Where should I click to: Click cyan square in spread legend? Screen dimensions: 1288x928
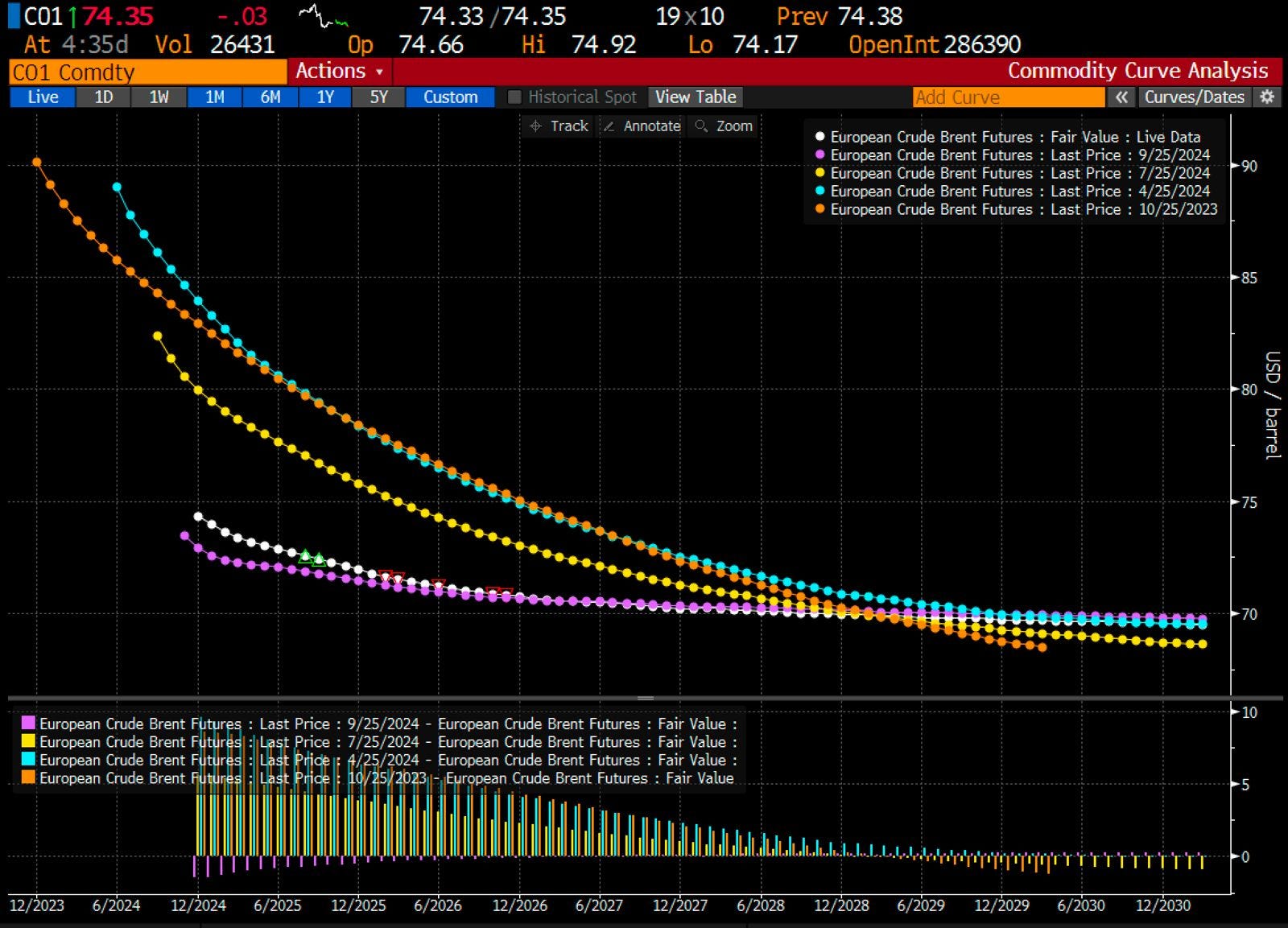[x=28, y=760]
